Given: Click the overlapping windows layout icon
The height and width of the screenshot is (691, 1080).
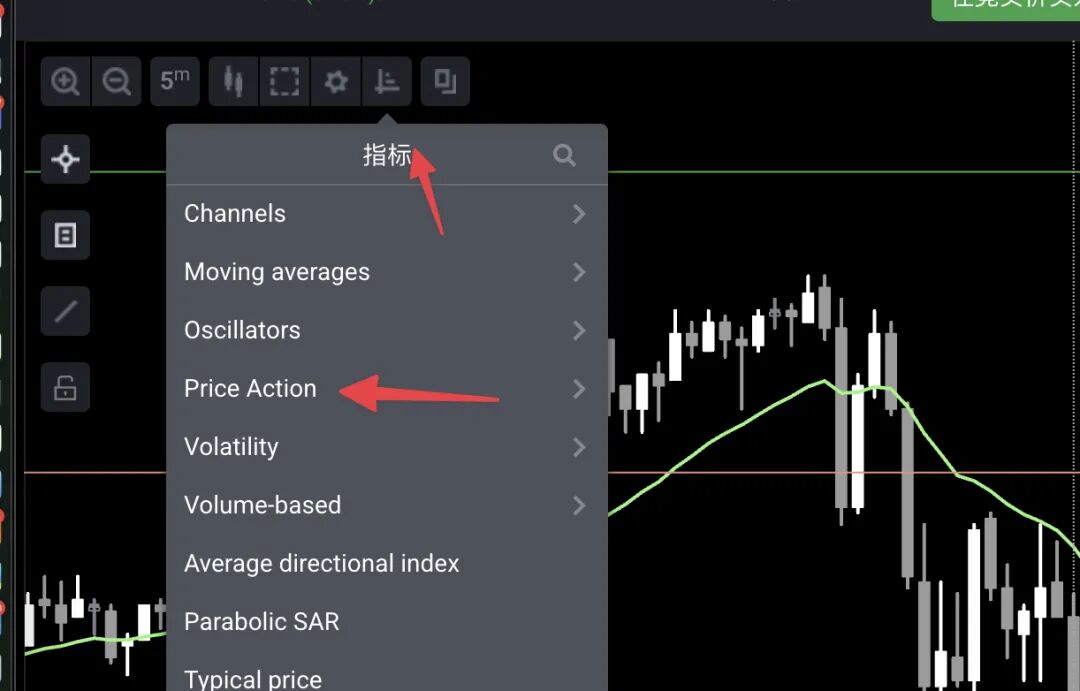Looking at the screenshot, I should [445, 81].
